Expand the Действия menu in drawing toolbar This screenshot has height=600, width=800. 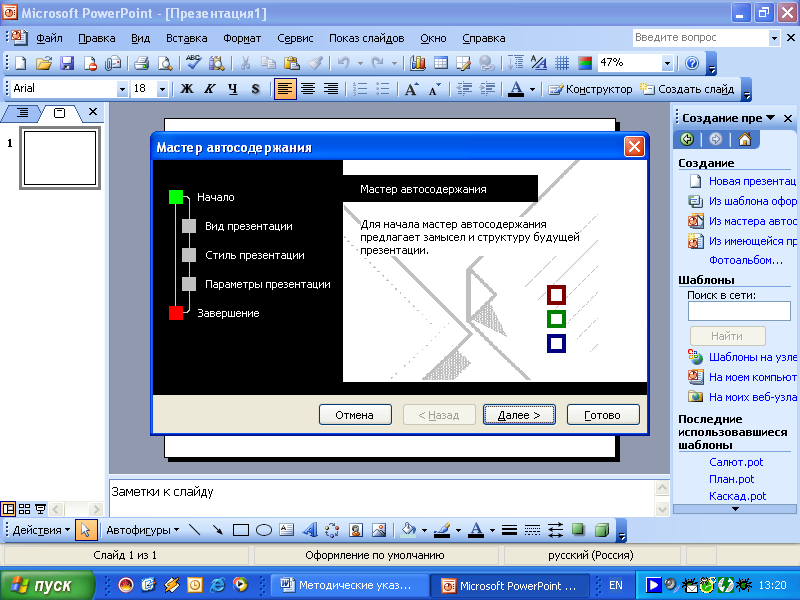tap(41, 530)
